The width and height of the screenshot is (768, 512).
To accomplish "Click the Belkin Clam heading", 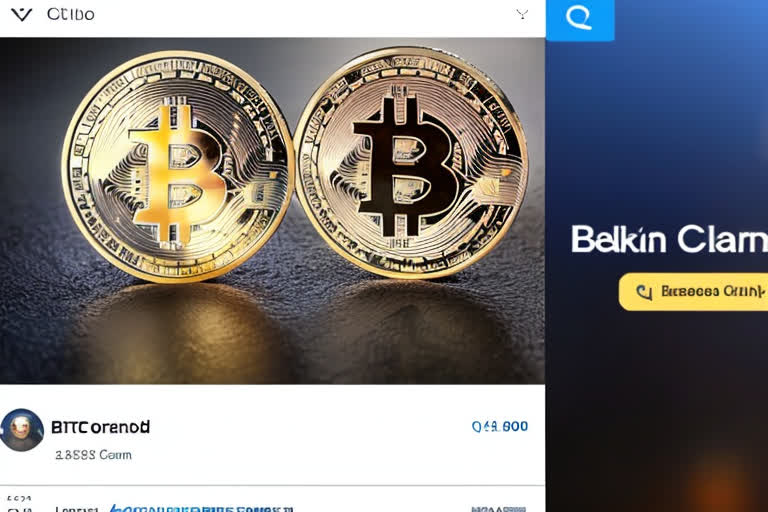I will coord(669,239).
